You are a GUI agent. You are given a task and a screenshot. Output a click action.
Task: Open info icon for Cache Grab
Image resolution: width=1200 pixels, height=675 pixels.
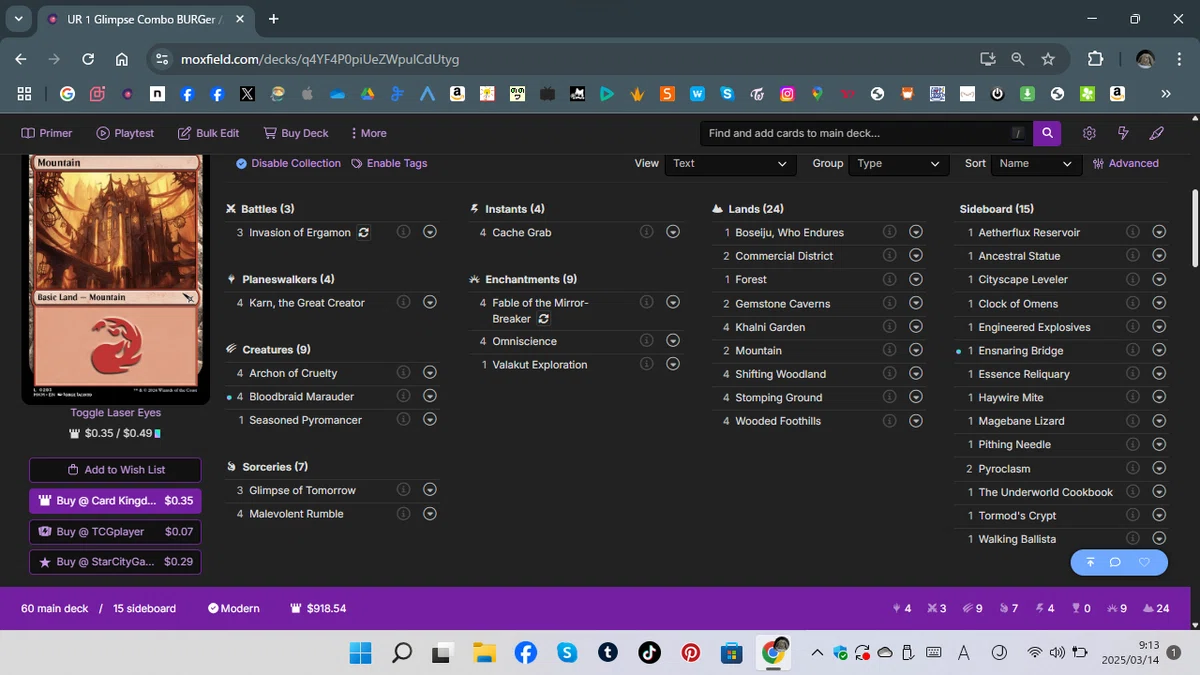[646, 232]
